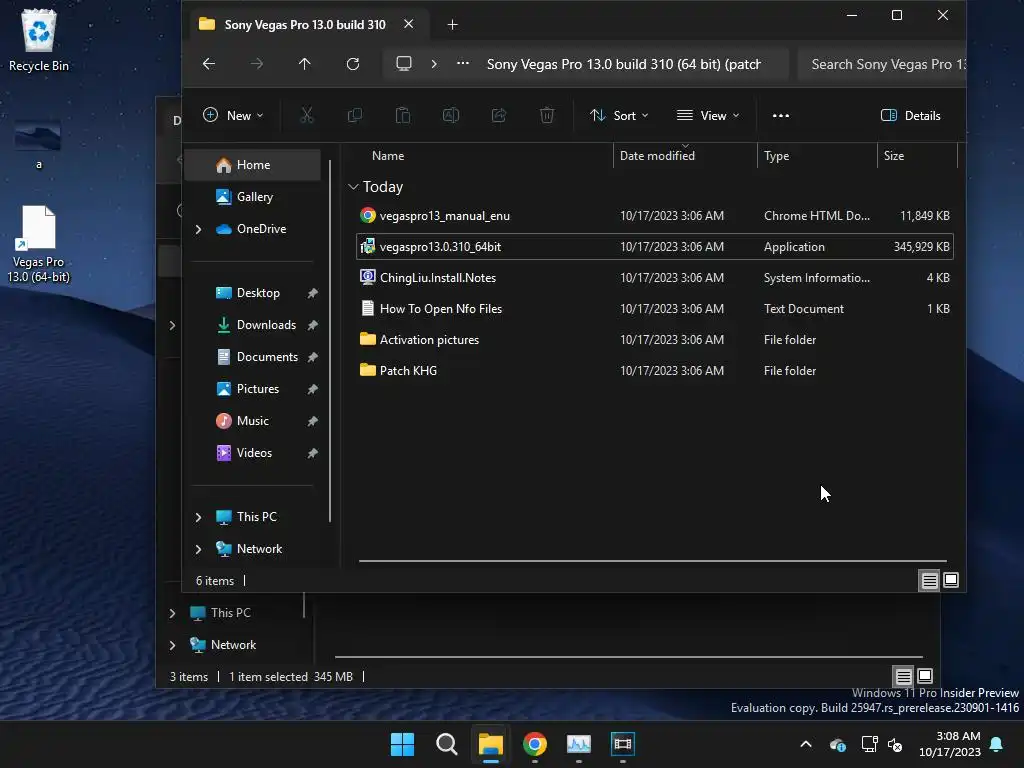Click the chevron after the PC icon in address bar

[x=434, y=64]
